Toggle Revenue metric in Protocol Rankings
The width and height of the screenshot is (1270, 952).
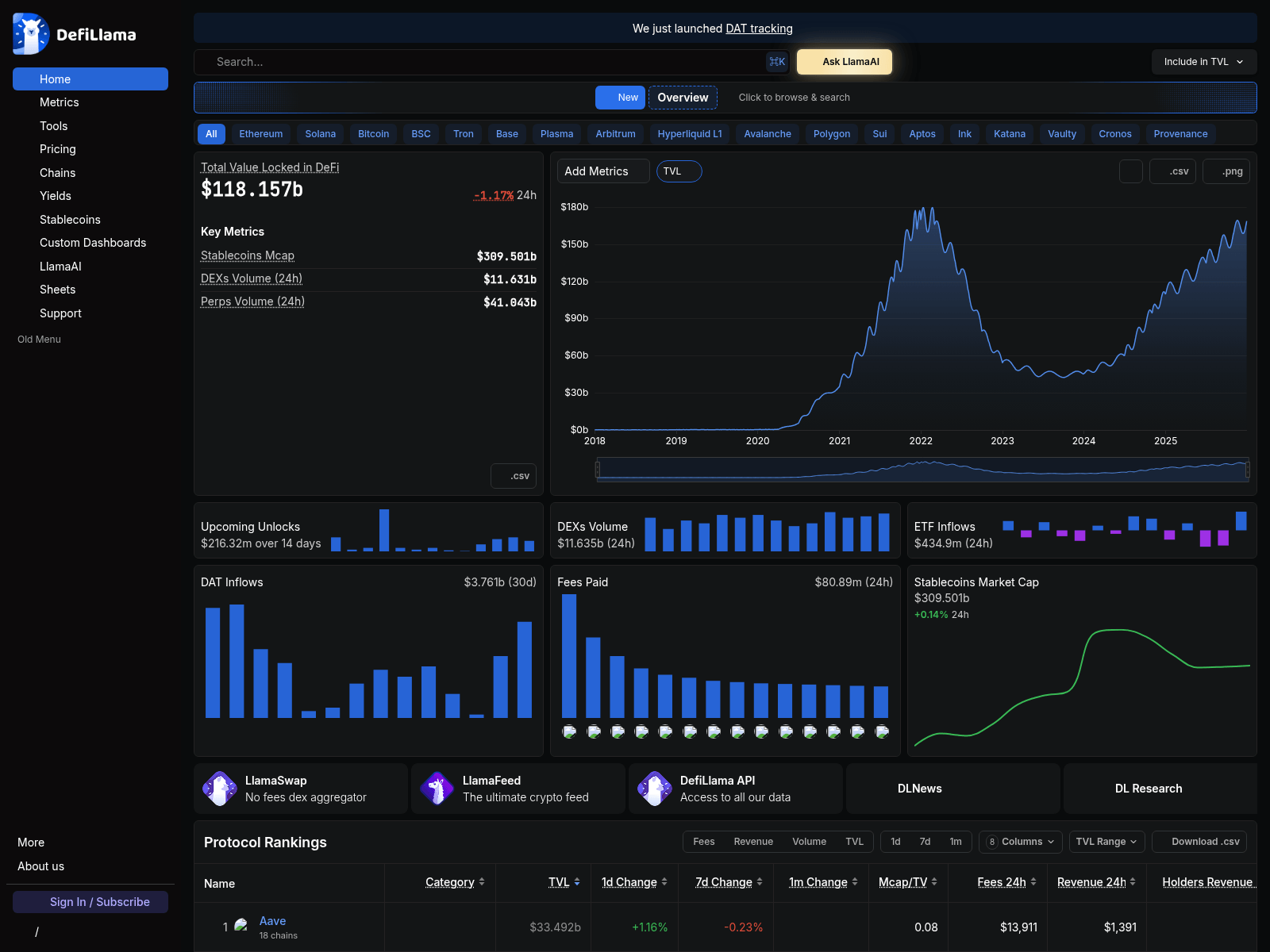753,842
